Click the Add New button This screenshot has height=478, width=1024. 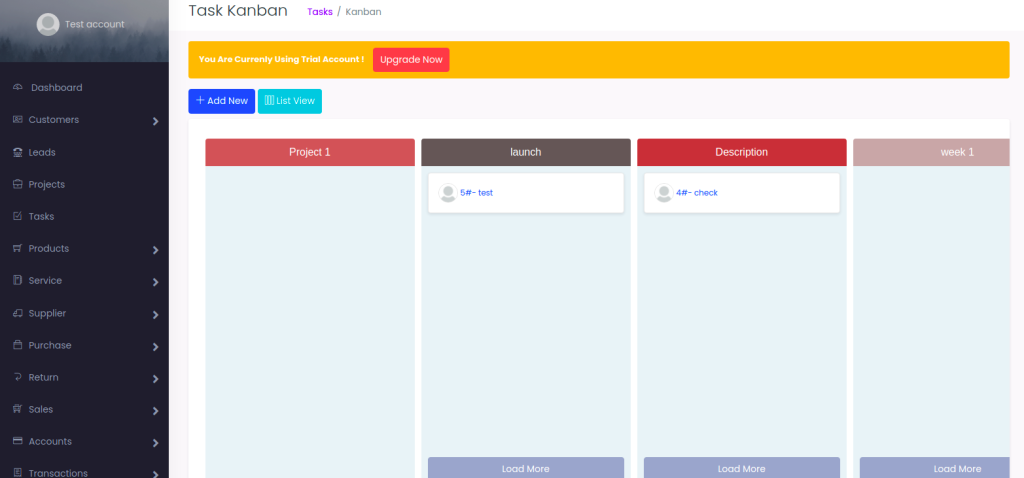[221, 101]
